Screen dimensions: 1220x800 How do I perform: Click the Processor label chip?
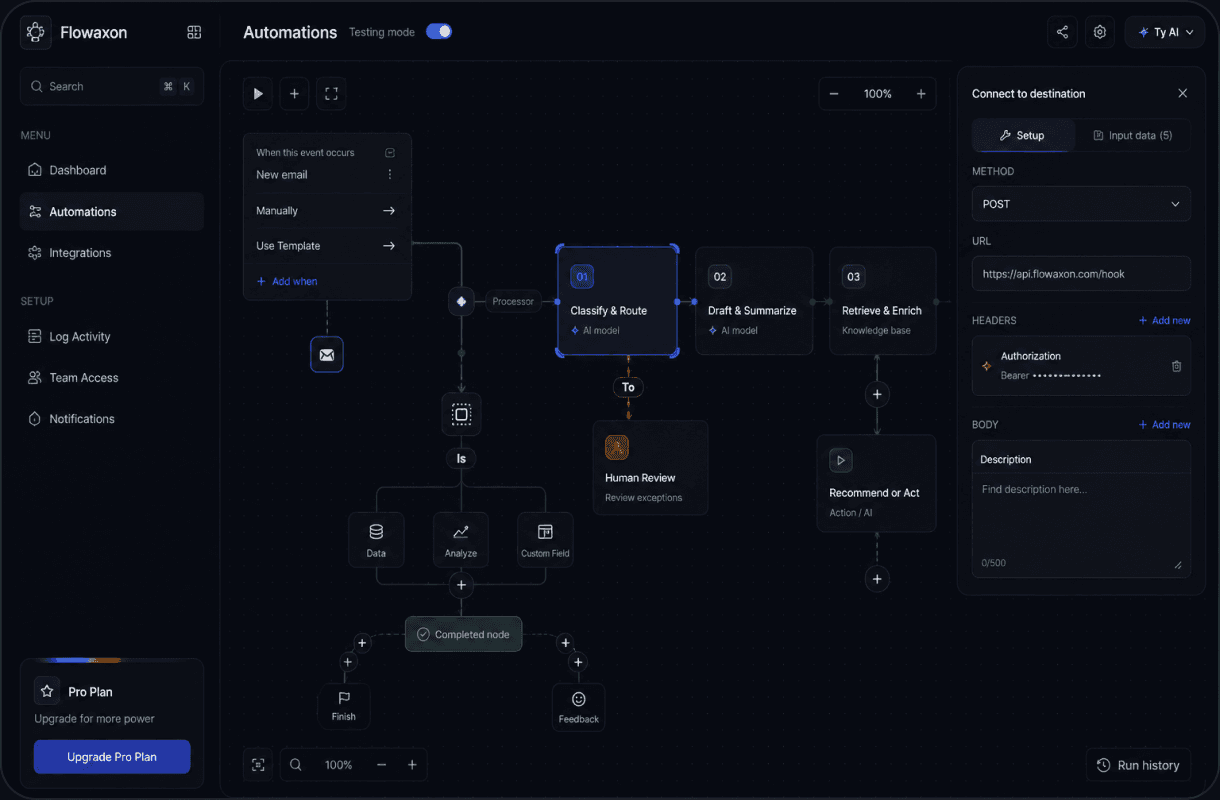click(x=513, y=301)
